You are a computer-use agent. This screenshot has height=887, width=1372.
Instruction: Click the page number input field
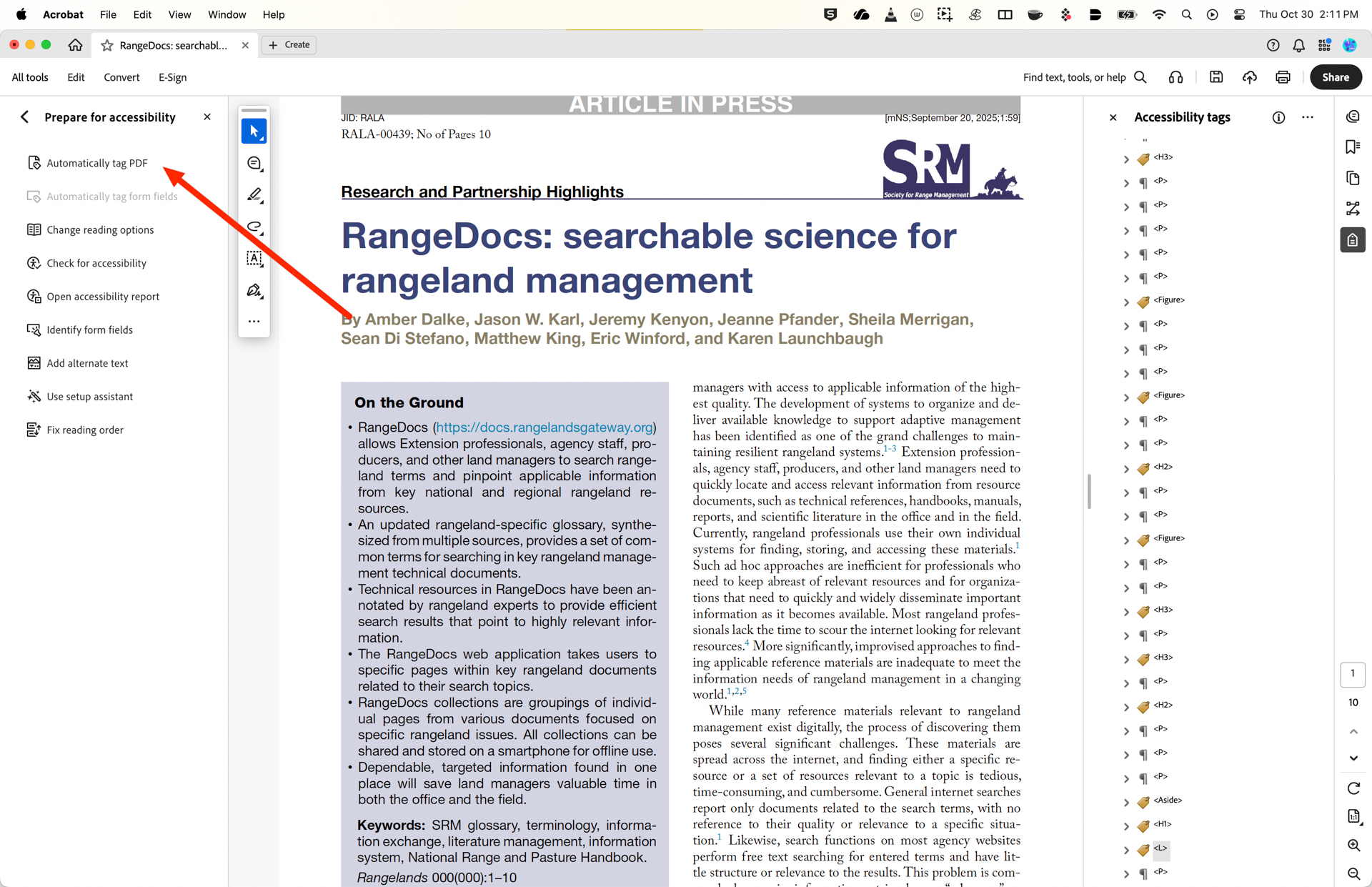pyautogui.click(x=1352, y=674)
